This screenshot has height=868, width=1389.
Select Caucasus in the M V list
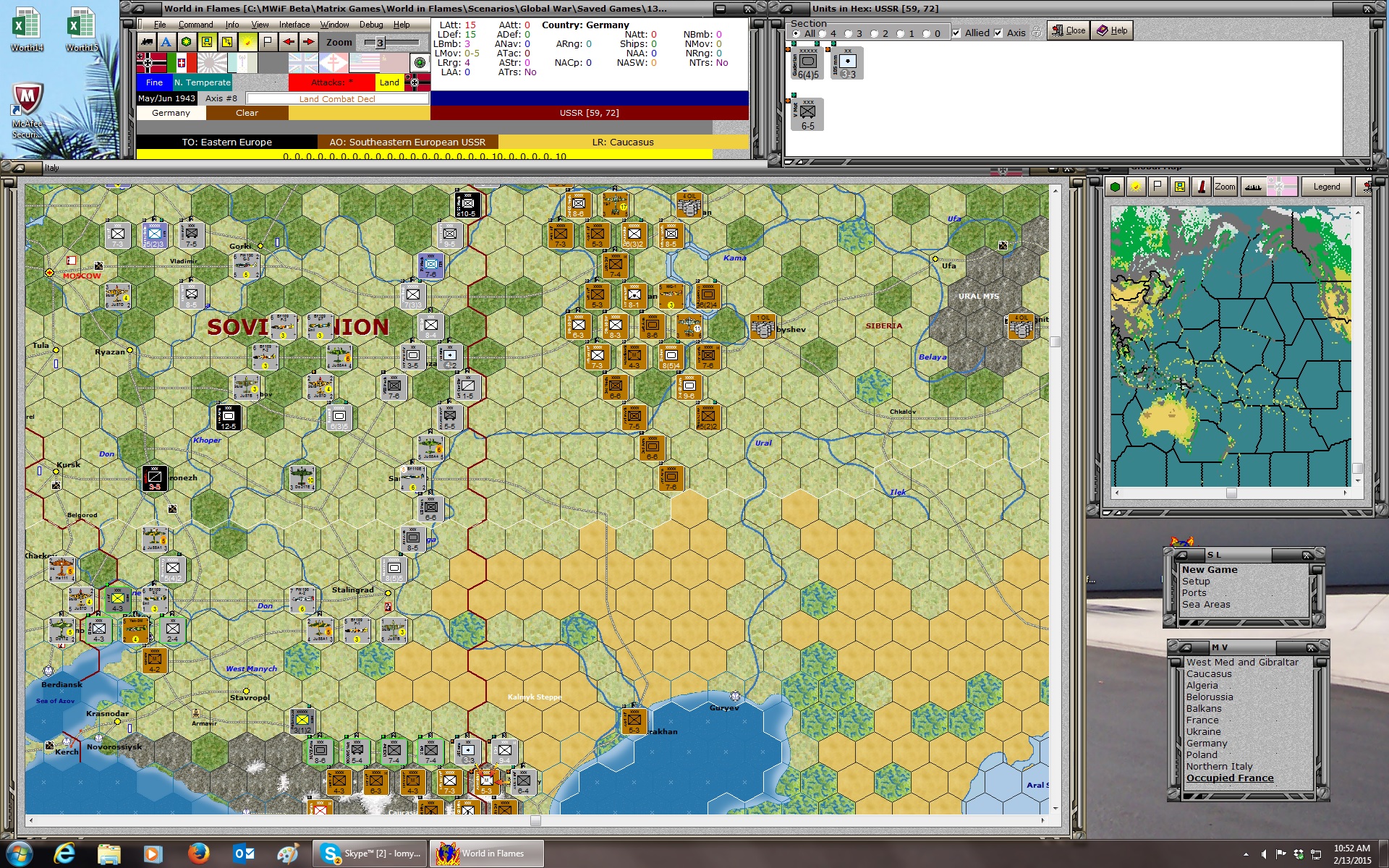[1208, 673]
